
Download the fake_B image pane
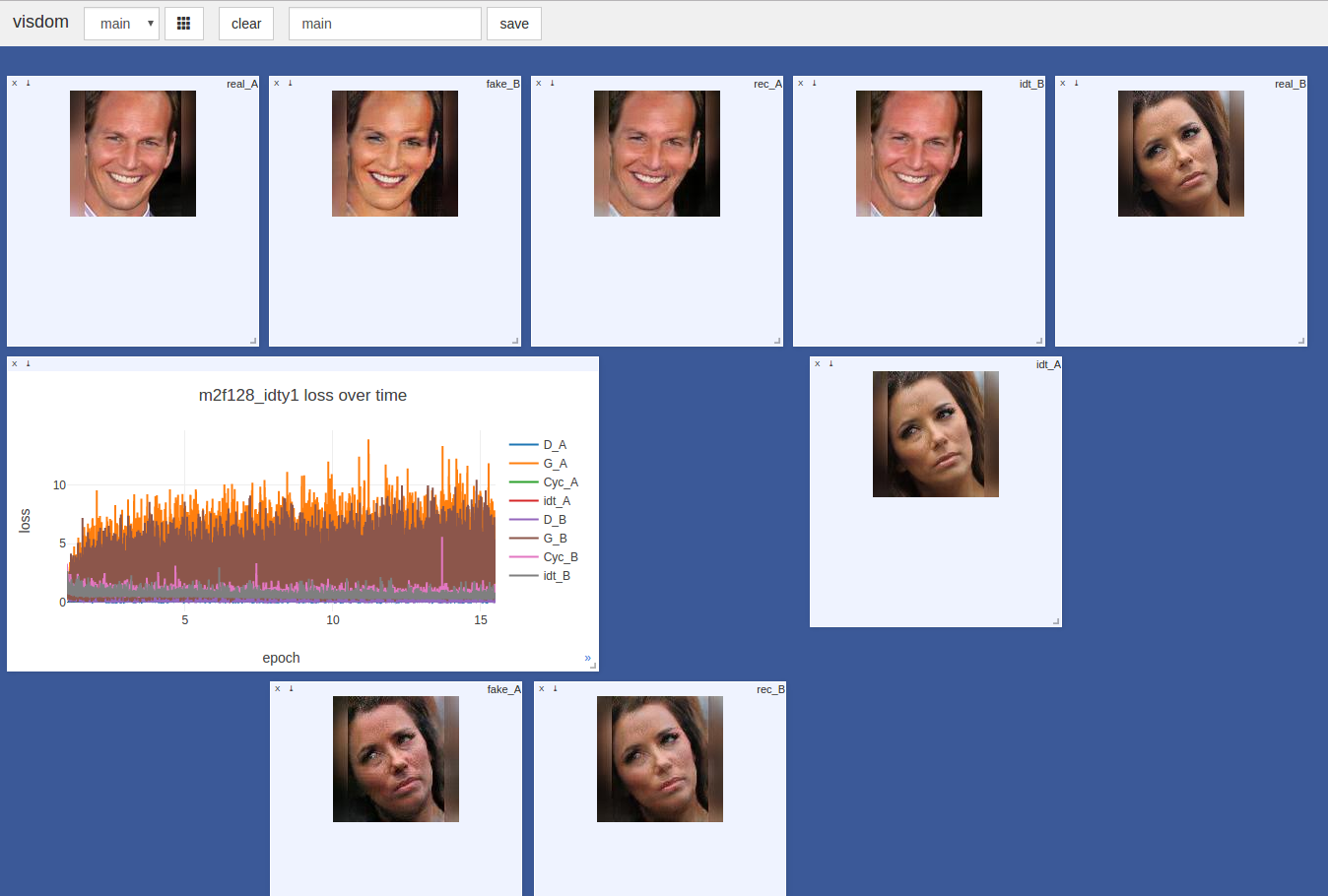[290, 84]
